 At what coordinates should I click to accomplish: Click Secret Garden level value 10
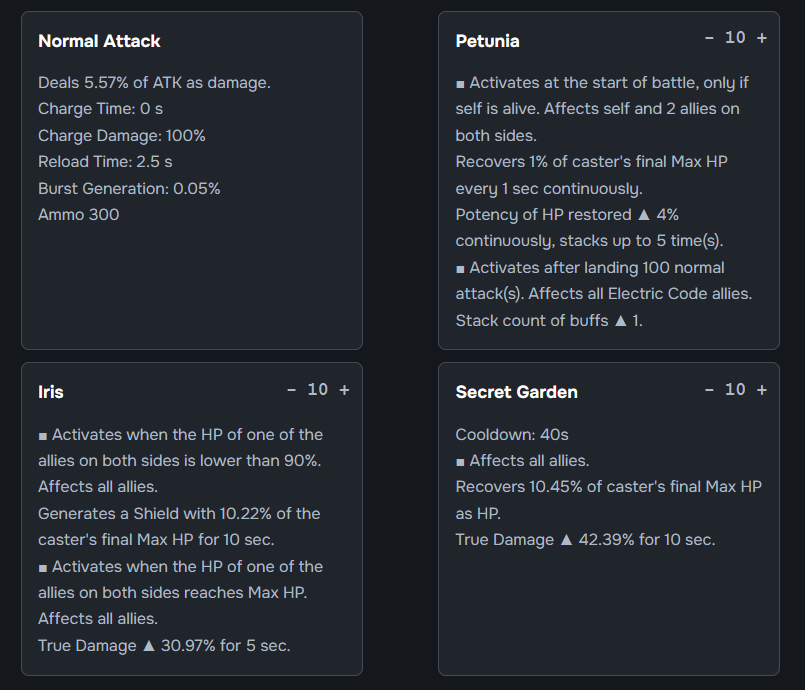tap(735, 390)
